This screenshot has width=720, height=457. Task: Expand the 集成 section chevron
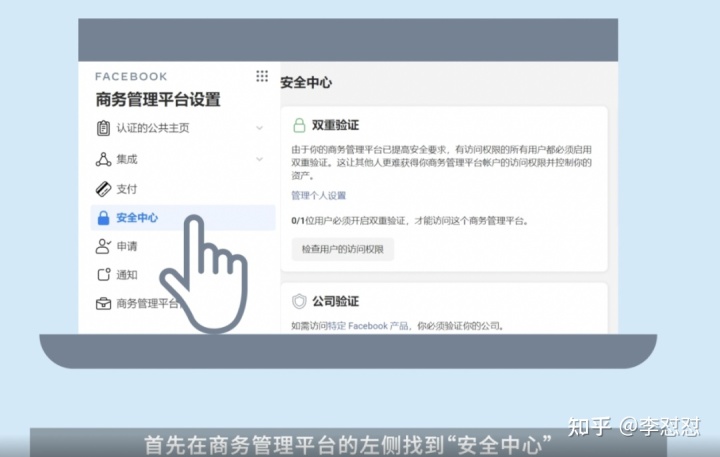click(x=259, y=159)
